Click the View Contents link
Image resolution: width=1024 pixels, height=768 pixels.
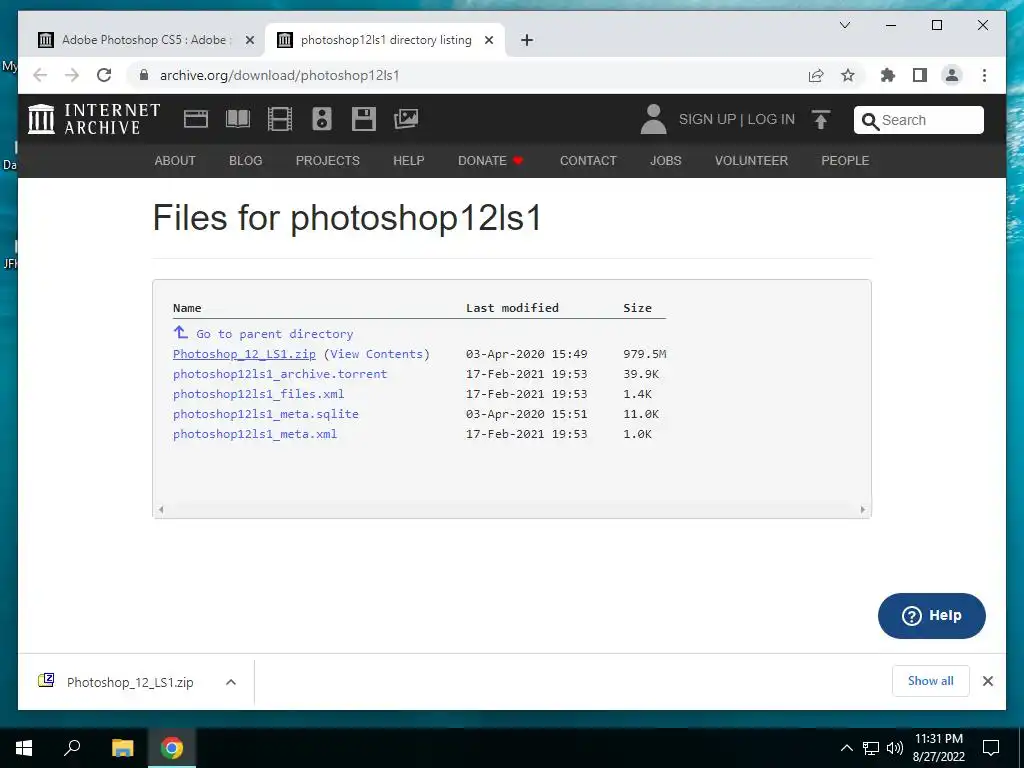point(377,354)
